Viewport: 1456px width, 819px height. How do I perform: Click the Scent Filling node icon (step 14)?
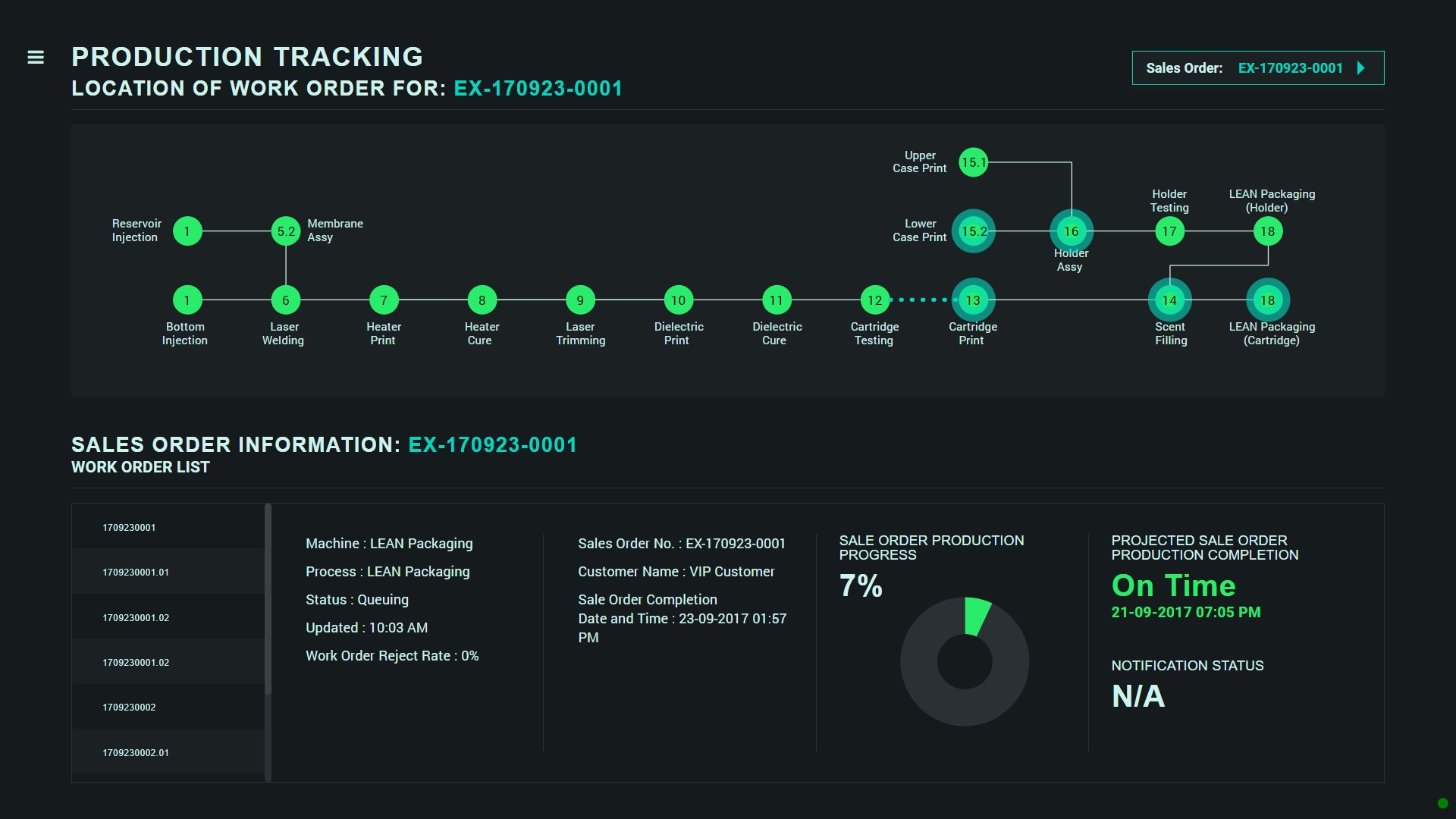point(1169,301)
